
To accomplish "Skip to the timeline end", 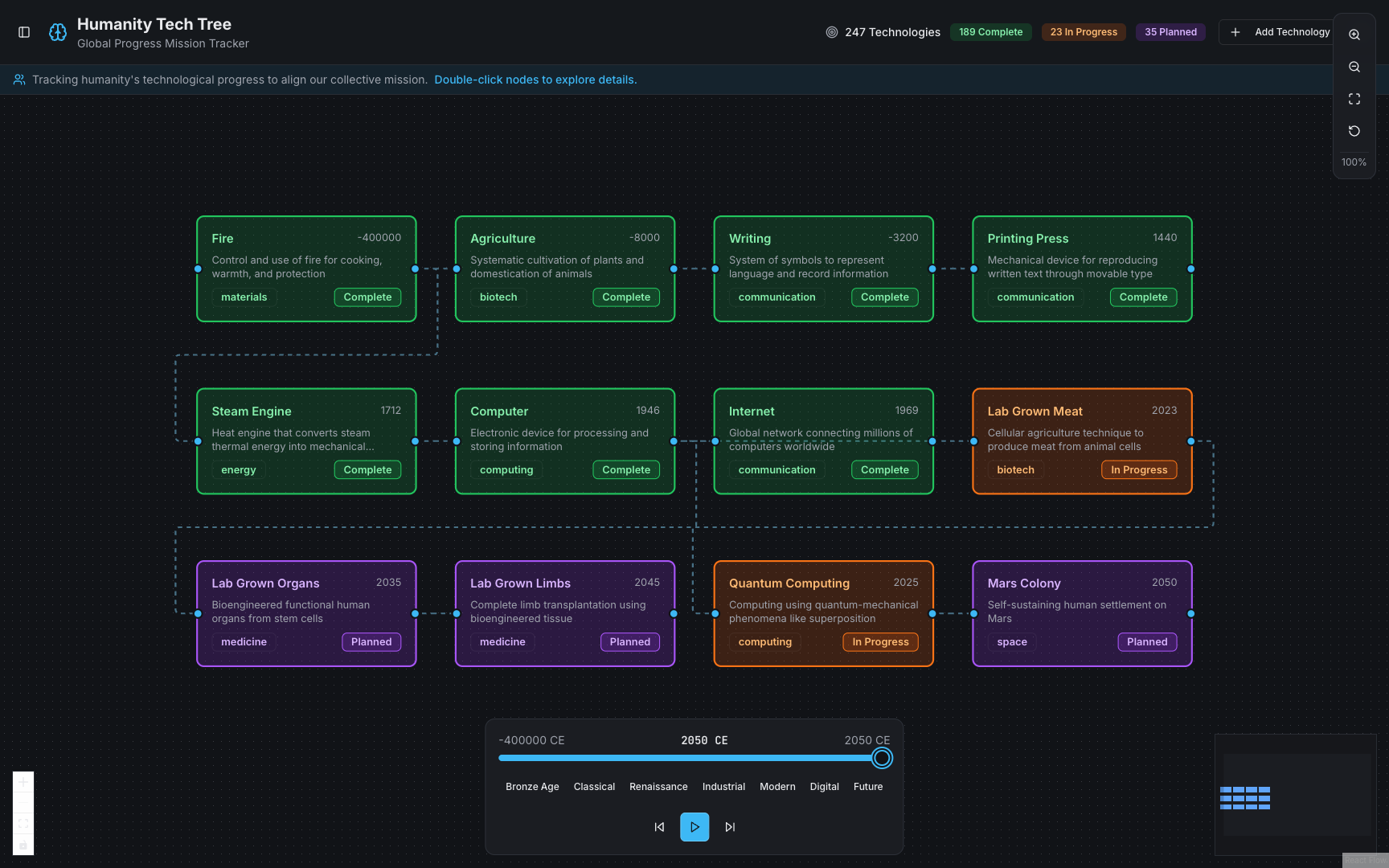I will tap(730, 827).
